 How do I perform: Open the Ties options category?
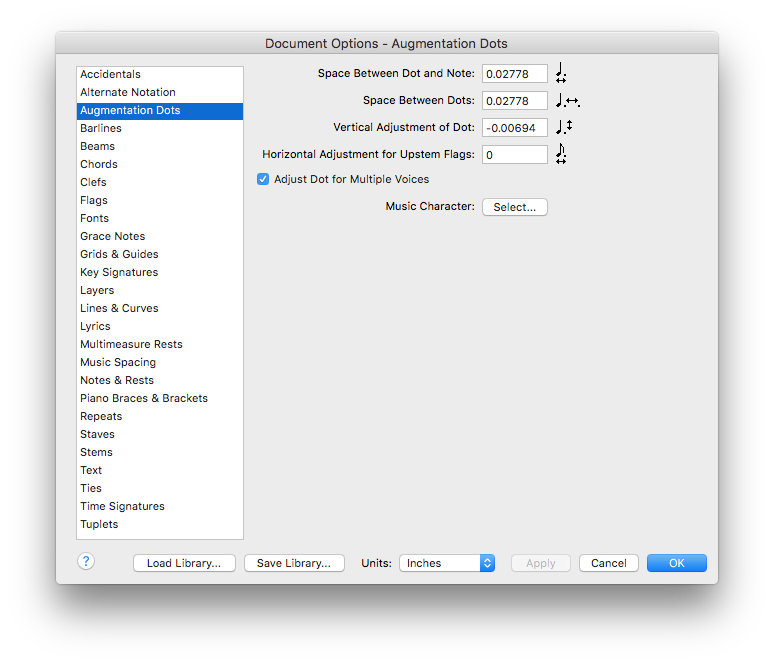(x=160, y=489)
